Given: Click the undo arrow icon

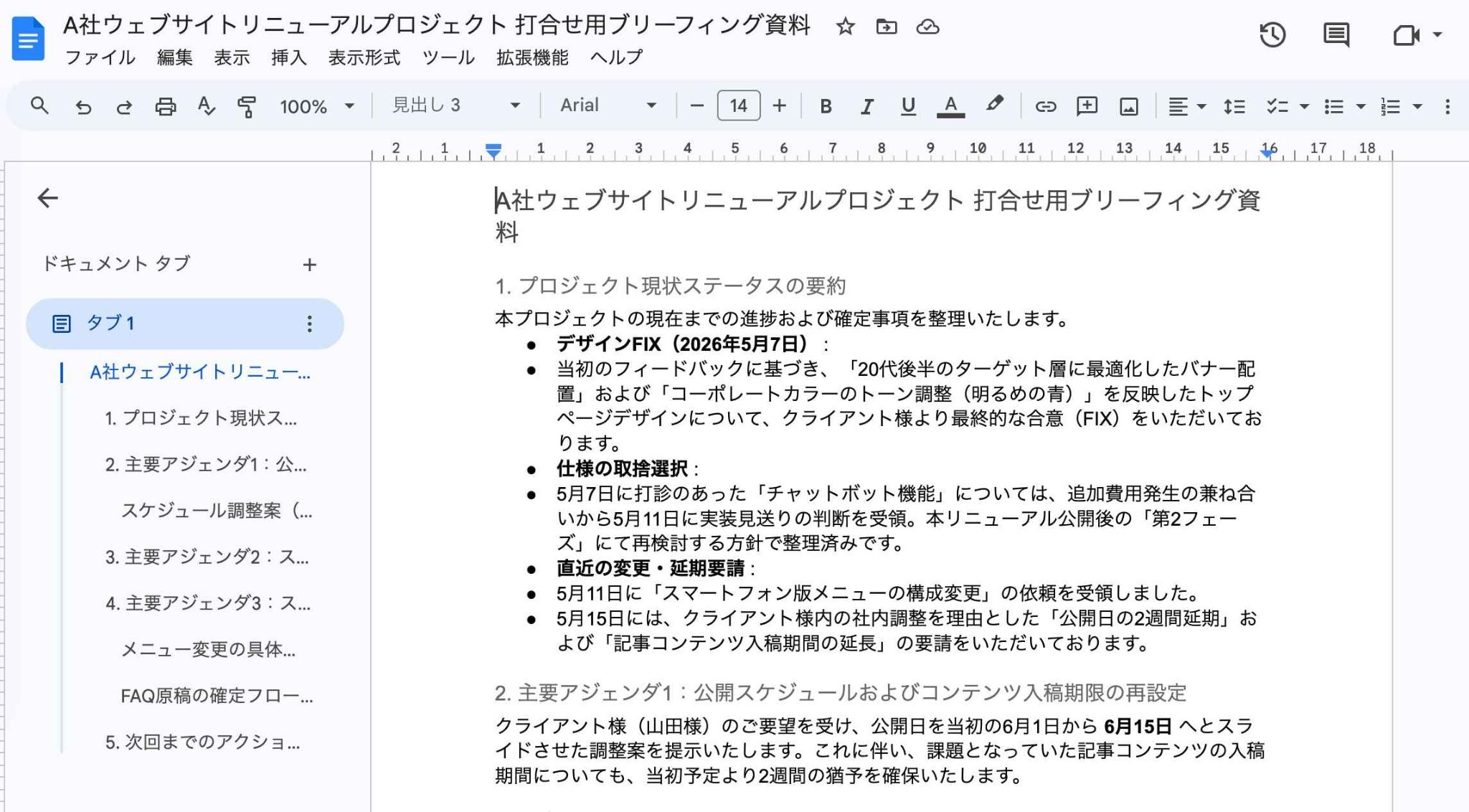Looking at the screenshot, I should click(x=83, y=106).
